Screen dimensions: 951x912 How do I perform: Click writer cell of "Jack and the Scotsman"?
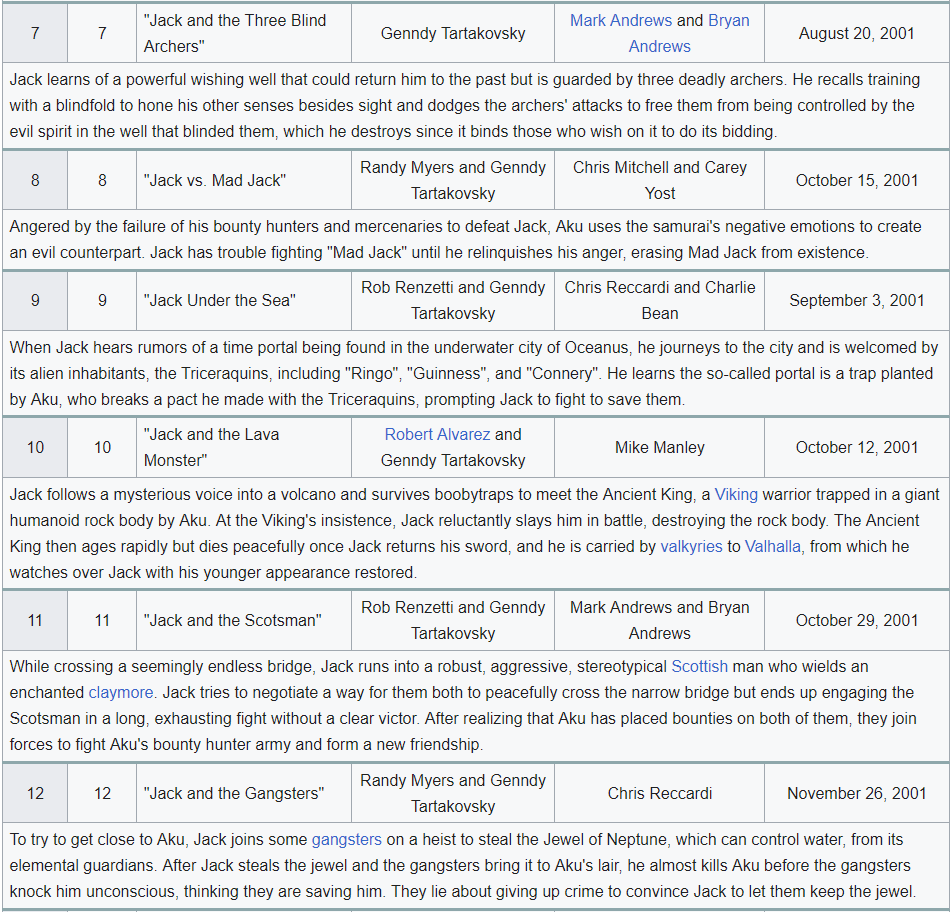tap(659, 620)
